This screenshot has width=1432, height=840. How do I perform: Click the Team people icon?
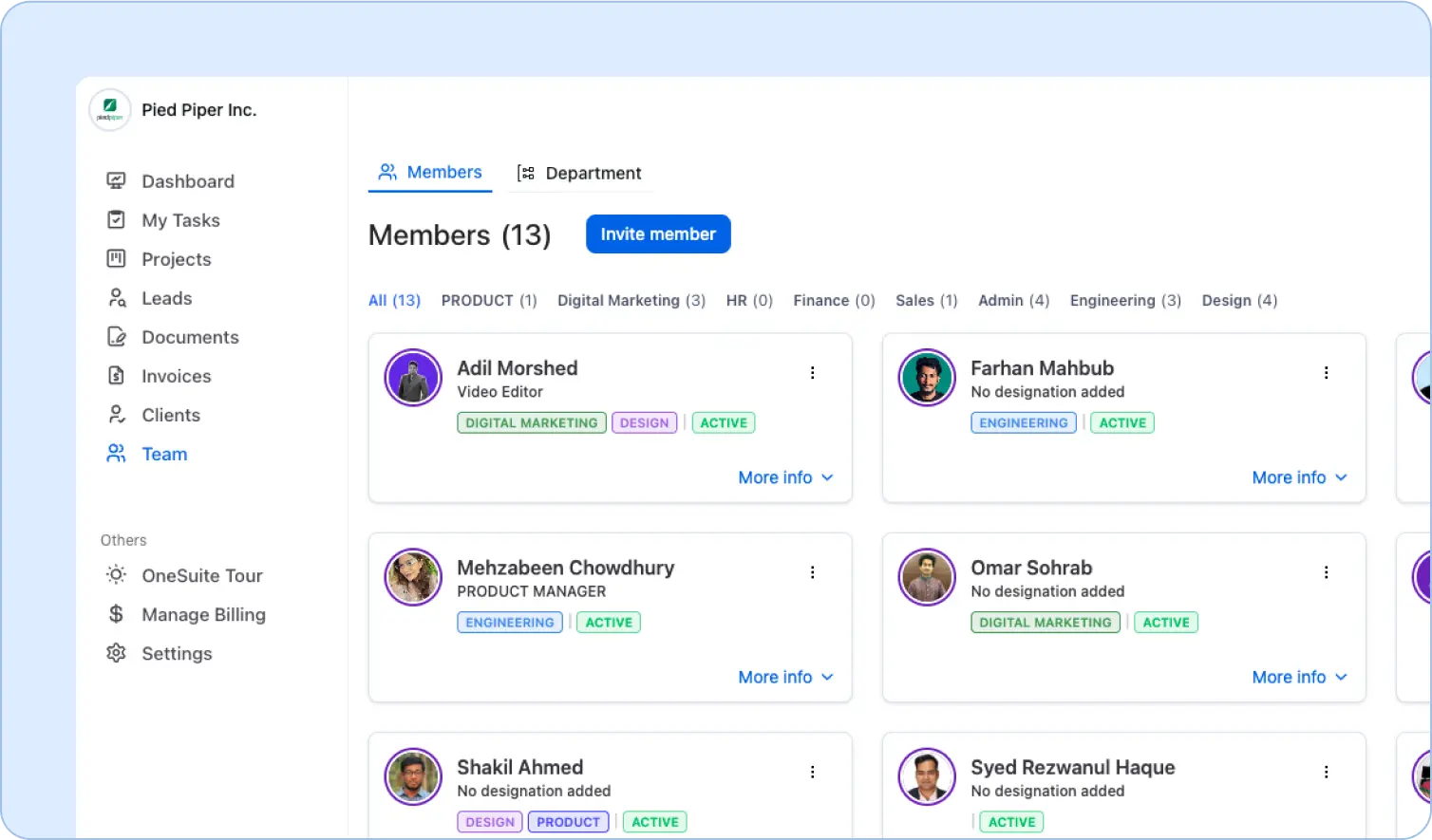(x=116, y=453)
